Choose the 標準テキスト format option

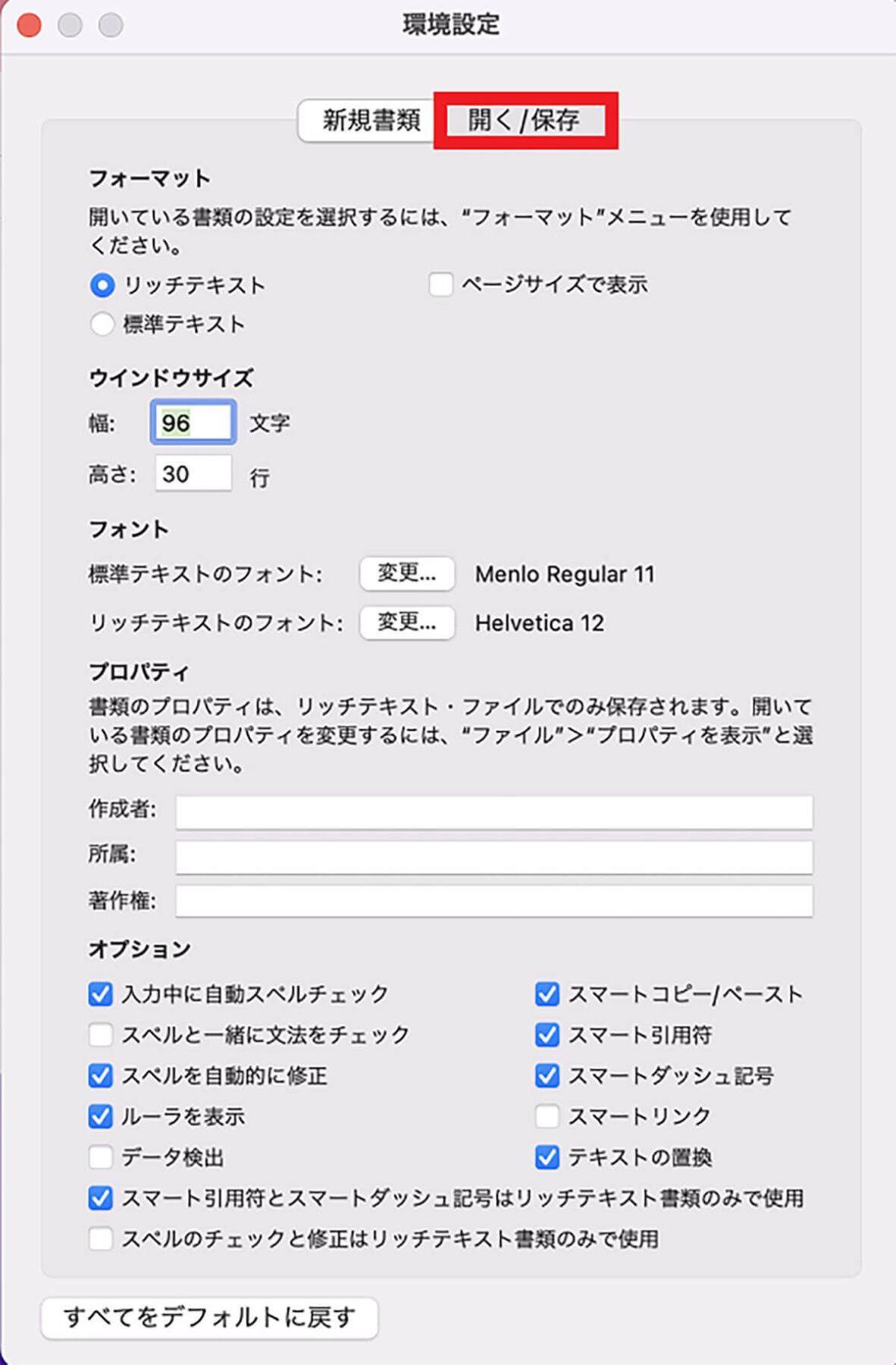pos(102,325)
